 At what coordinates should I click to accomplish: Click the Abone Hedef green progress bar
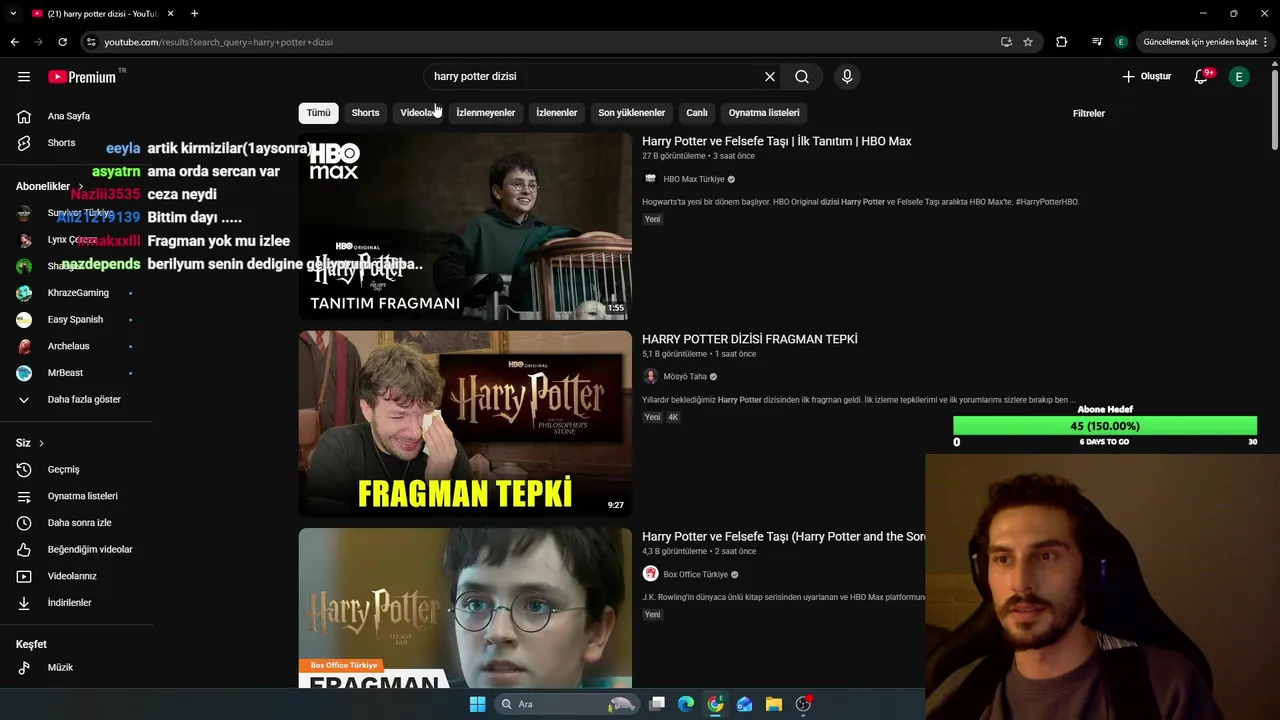[1105, 426]
